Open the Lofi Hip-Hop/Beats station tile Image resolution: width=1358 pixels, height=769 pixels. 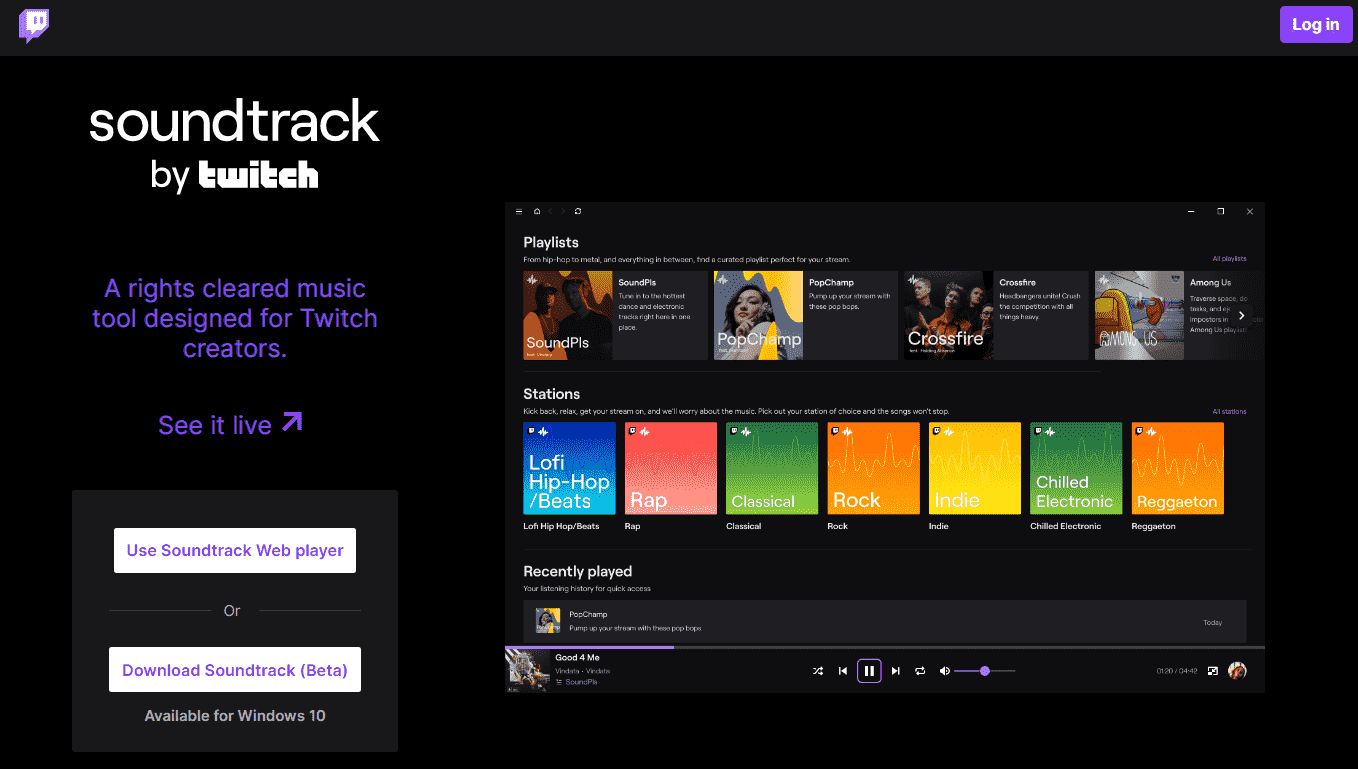pyautogui.click(x=570, y=468)
